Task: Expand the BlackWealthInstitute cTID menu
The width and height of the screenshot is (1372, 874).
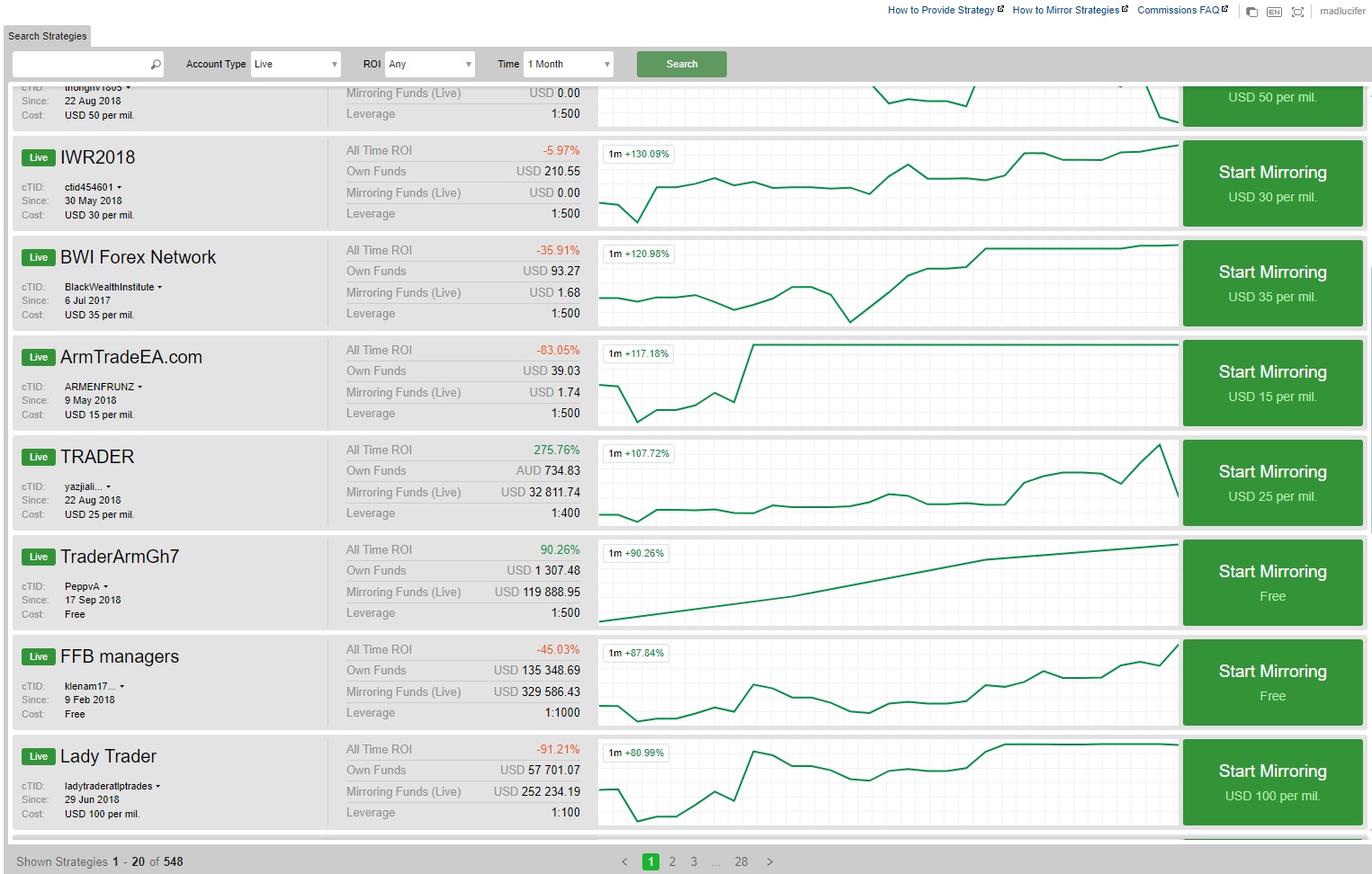Action: (160, 288)
